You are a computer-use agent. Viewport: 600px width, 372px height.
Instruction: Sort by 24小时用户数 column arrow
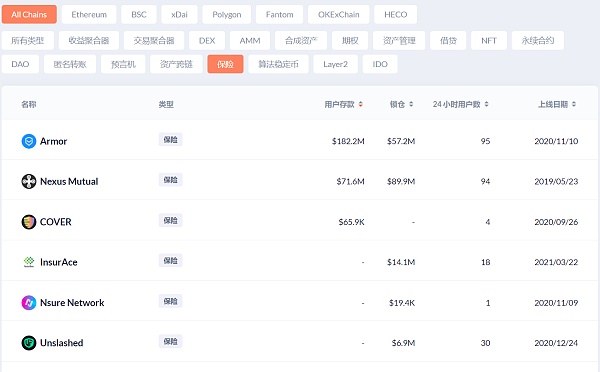(x=486, y=104)
